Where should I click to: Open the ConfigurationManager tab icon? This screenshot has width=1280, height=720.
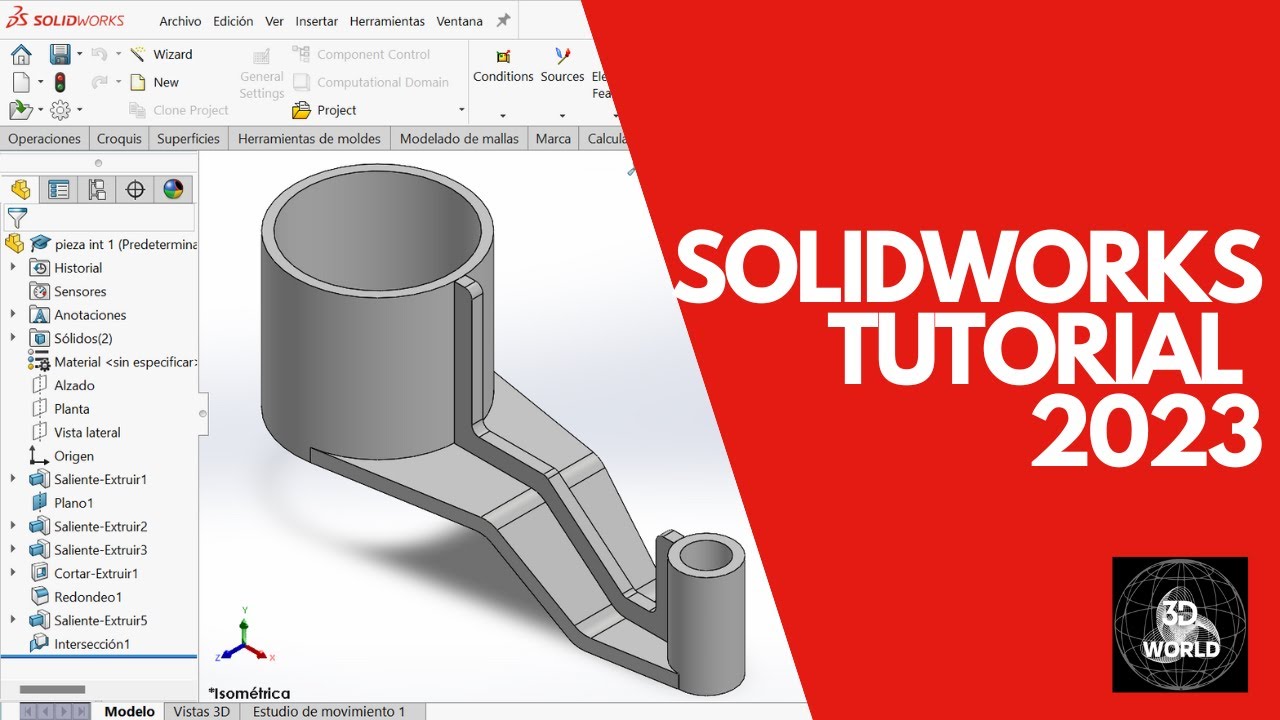(97, 189)
